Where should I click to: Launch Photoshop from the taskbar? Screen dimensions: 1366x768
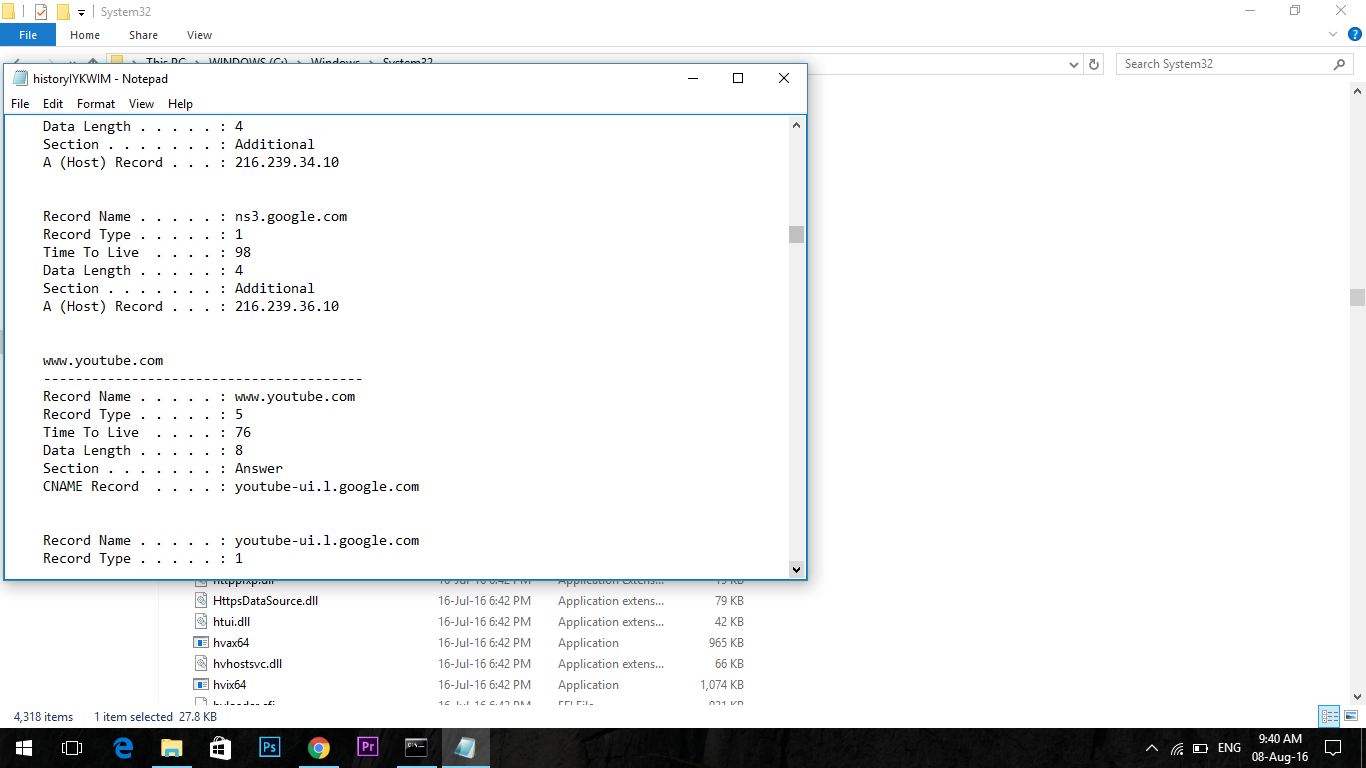269,748
